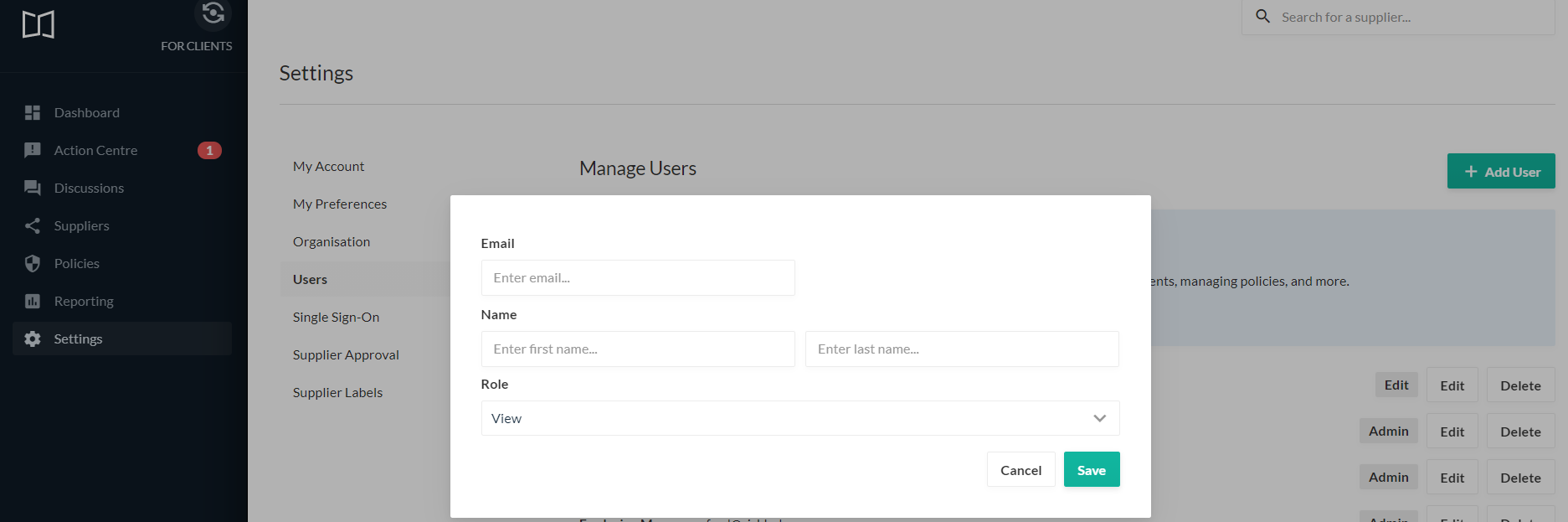1568x522 pixels.
Task: Click the search magnifier icon
Action: click(x=1263, y=16)
